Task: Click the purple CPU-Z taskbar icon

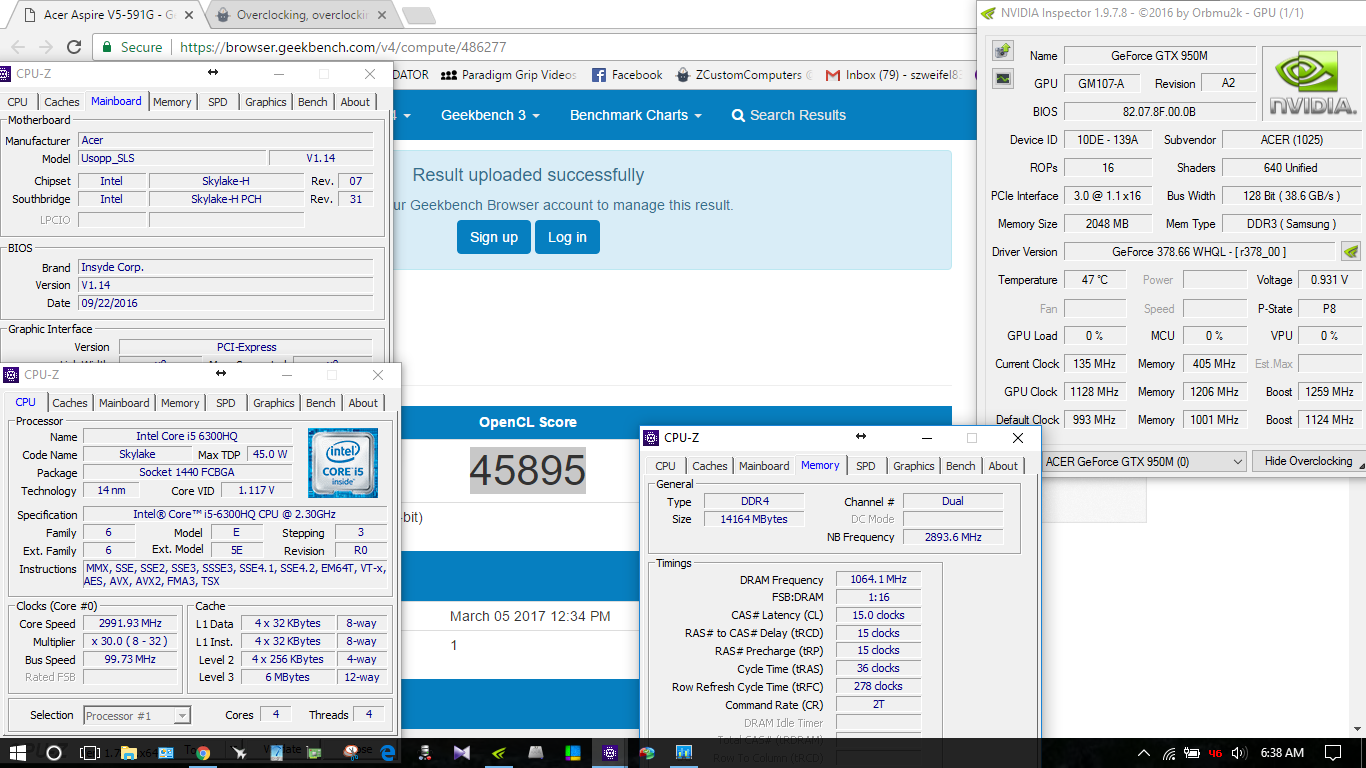Action: (x=610, y=752)
